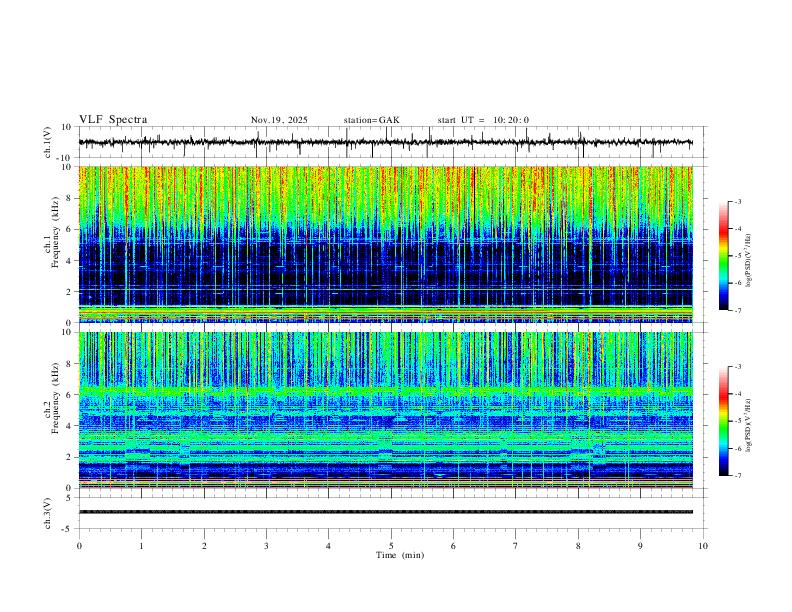Click the ch.1 colorbar log(PSD) label
The image size is (792, 612).
click(749, 261)
